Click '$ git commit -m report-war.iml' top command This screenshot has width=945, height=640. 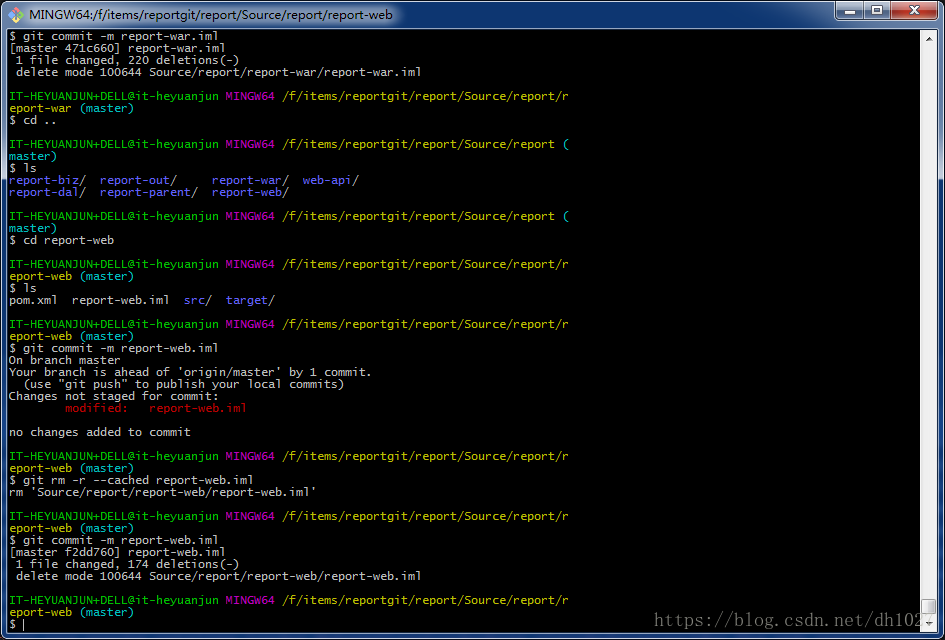point(114,36)
